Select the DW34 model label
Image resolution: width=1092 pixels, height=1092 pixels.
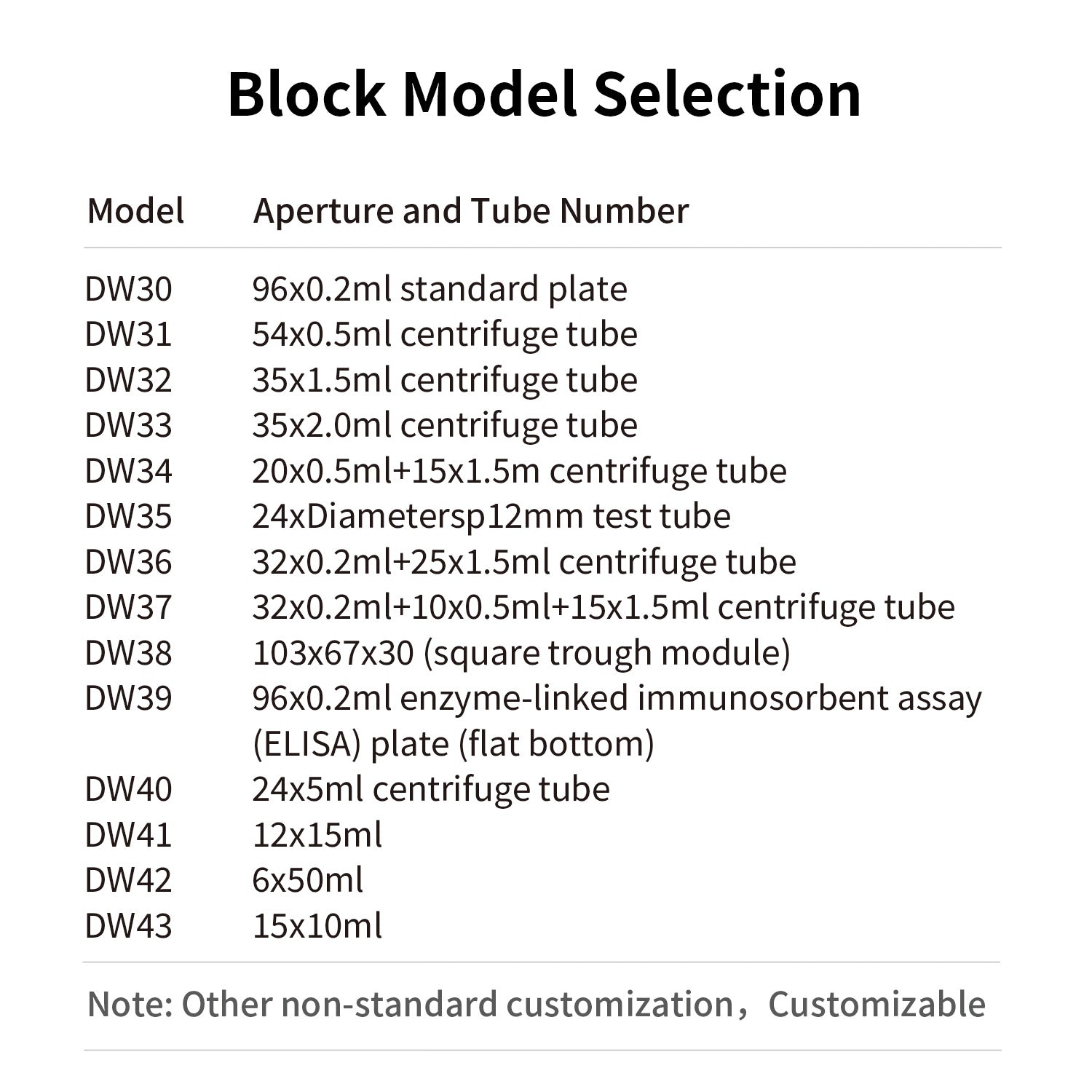[129, 471]
